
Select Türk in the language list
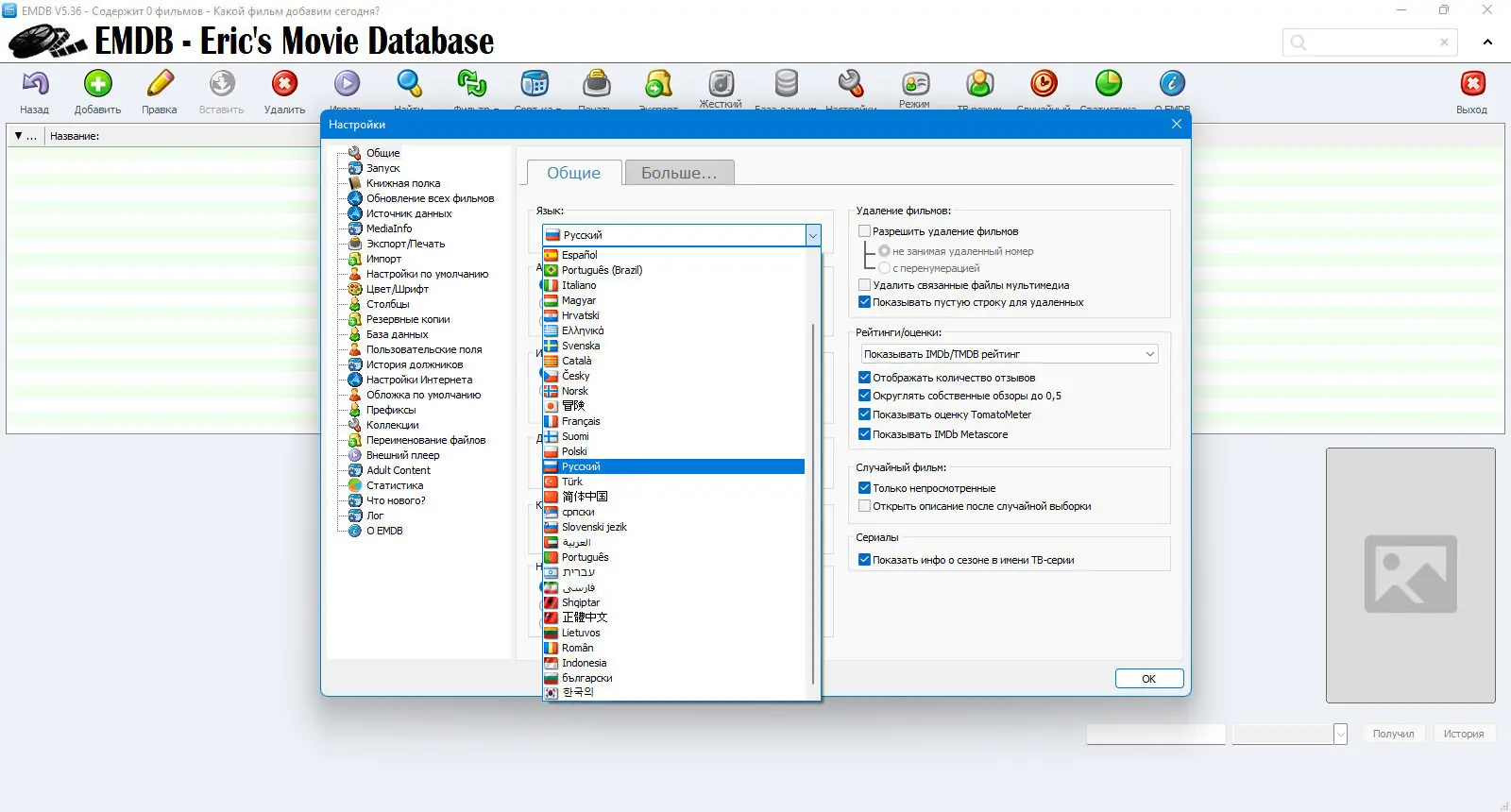pos(673,482)
